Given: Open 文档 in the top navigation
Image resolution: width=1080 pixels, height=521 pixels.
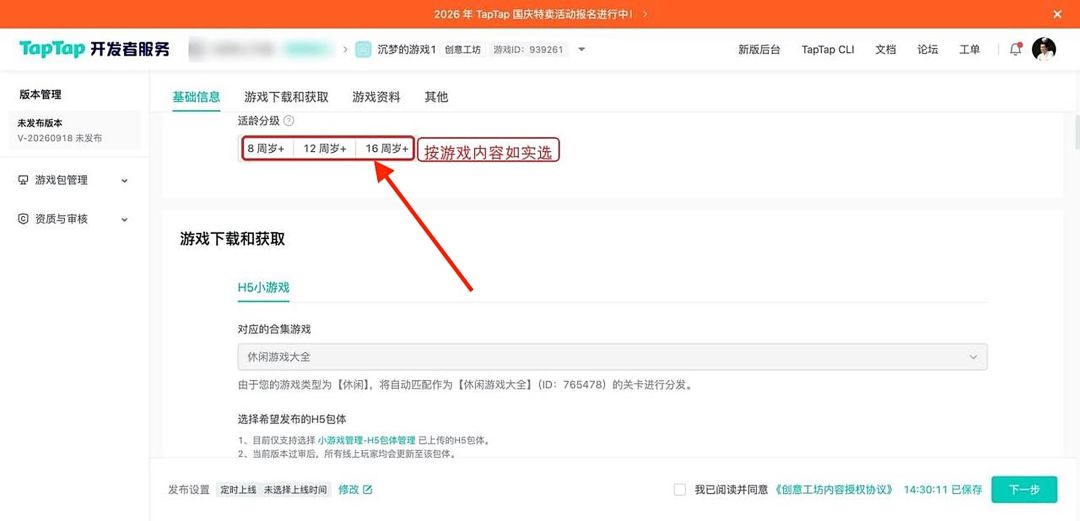Looking at the screenshot, I should 885,50.
